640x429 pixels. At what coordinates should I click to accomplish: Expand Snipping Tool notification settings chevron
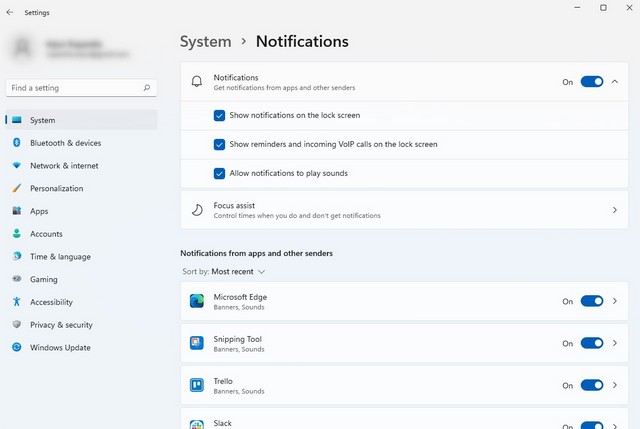(615, 343)
